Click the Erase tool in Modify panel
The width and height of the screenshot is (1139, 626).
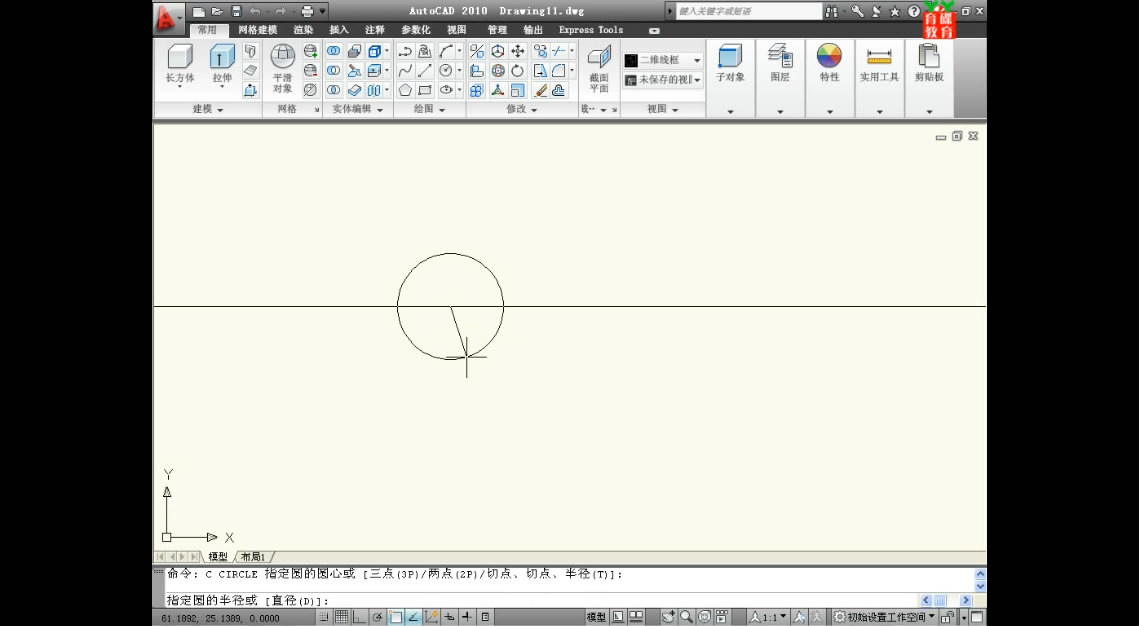tap(540, 90)
